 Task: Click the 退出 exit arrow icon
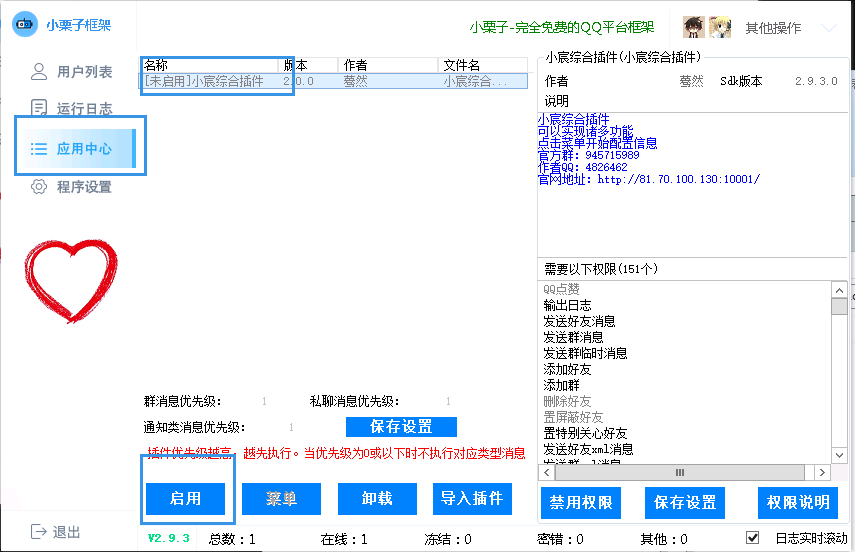(x=39, y=531)
